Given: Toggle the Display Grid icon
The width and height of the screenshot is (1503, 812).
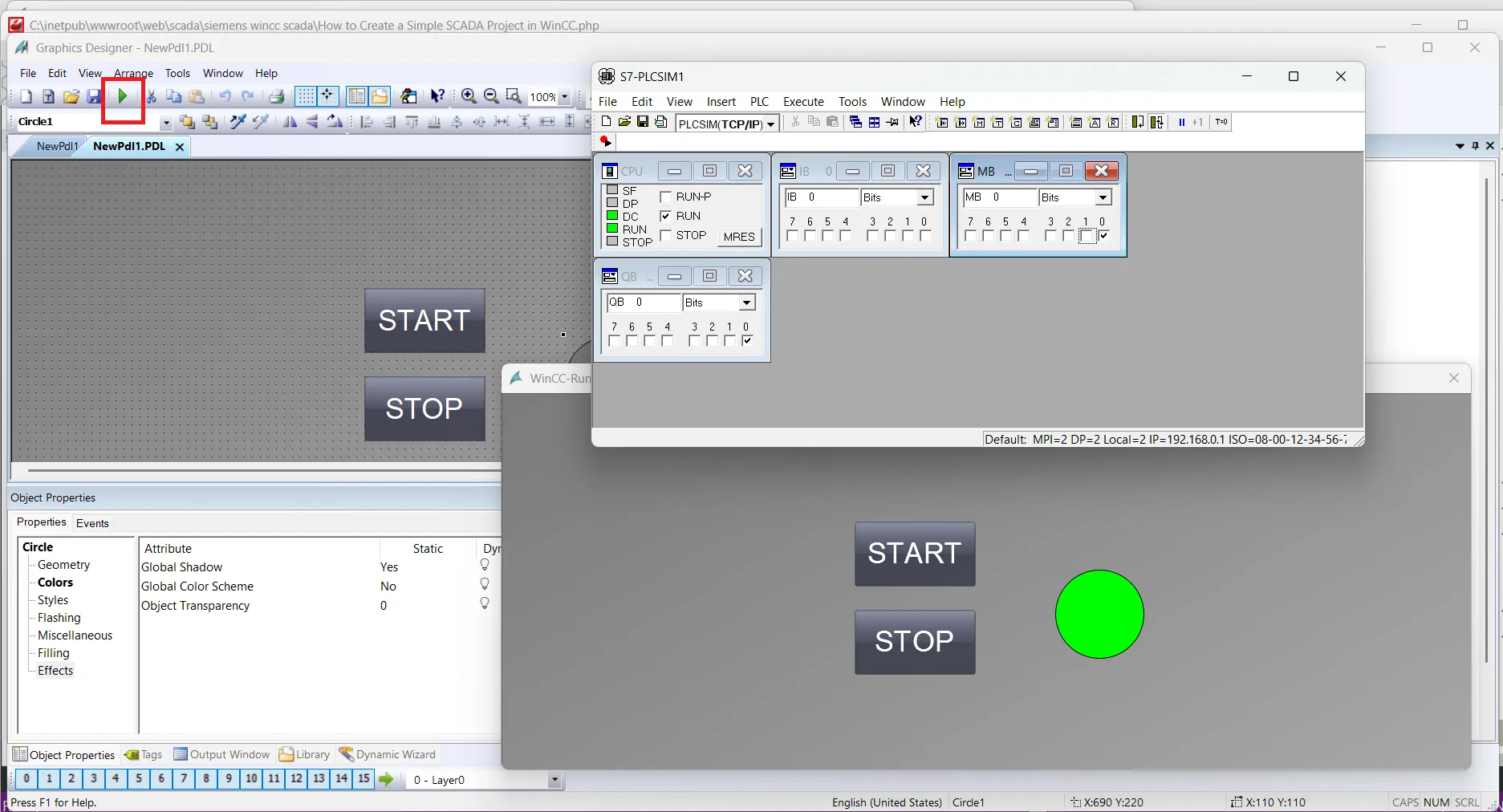Looking at the screenshot, I should [x=306, y=96].
